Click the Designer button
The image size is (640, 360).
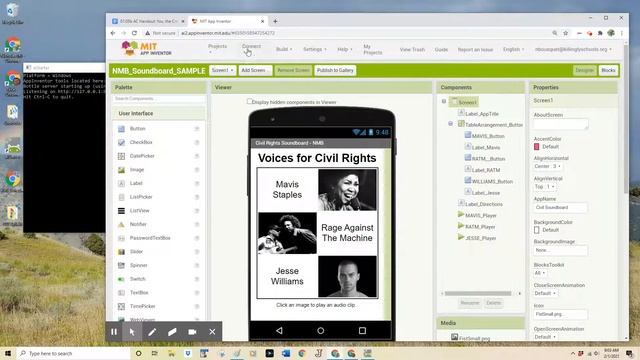point(584,71)
